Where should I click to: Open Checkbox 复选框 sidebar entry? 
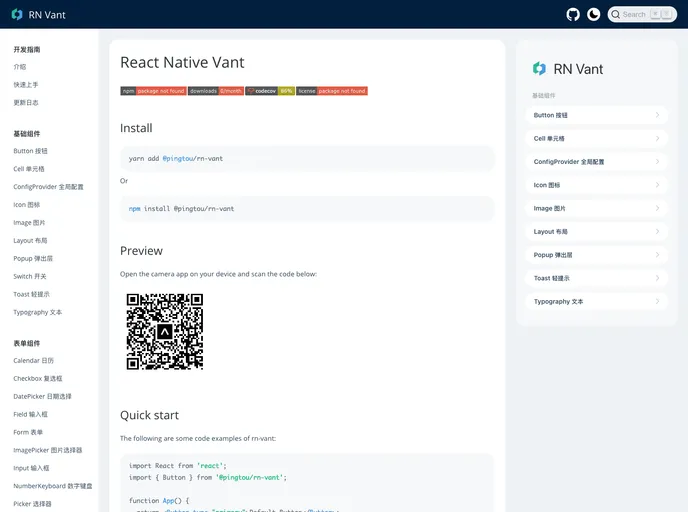pyautogui.click(x=38, y=378)
